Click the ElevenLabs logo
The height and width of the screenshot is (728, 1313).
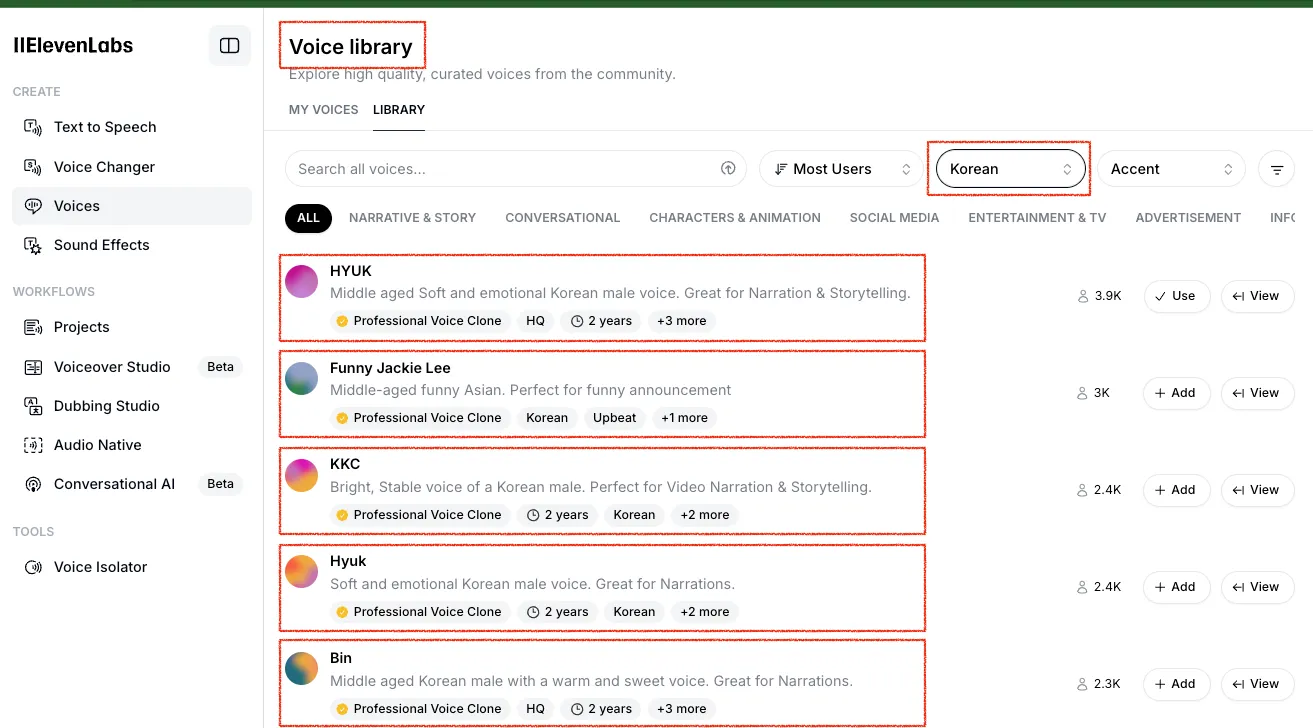click(x=73, y=45)
